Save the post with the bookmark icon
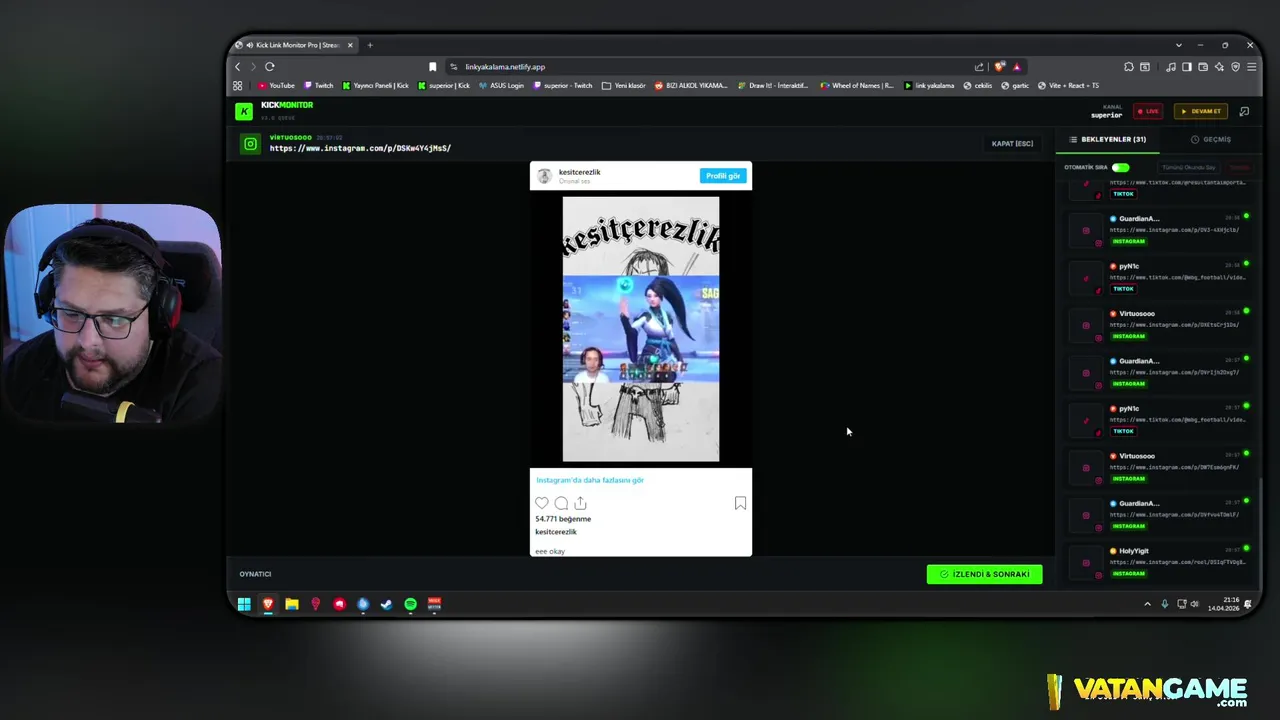This screenshot has height=720, width=1280. click(x=740, y=503)
